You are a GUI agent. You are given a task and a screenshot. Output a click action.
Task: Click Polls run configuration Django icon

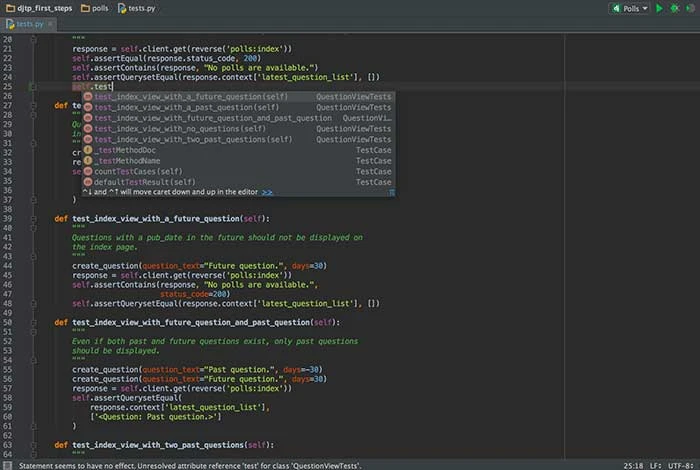point(617,8)
